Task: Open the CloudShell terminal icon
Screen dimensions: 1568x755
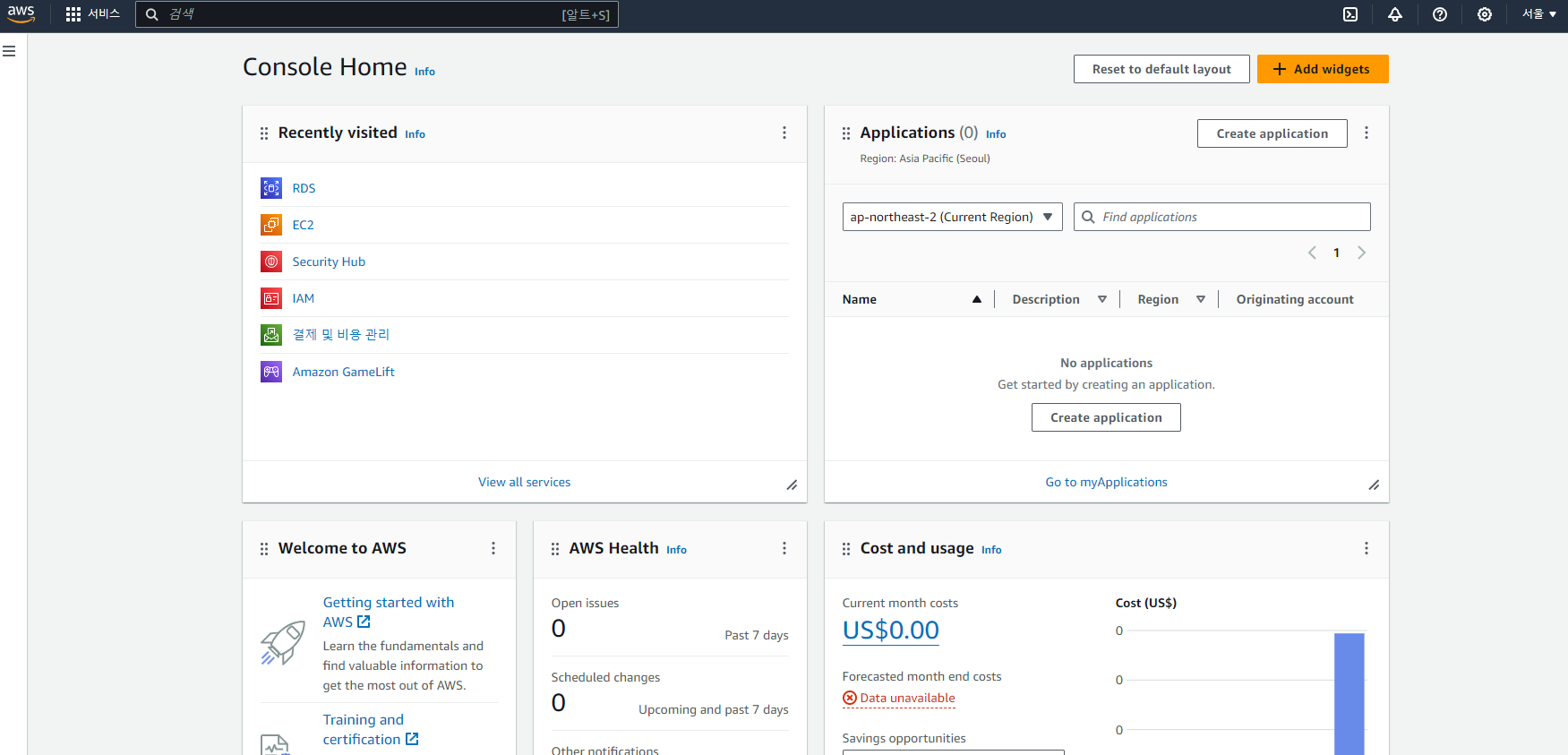Action: [1350, 14]
